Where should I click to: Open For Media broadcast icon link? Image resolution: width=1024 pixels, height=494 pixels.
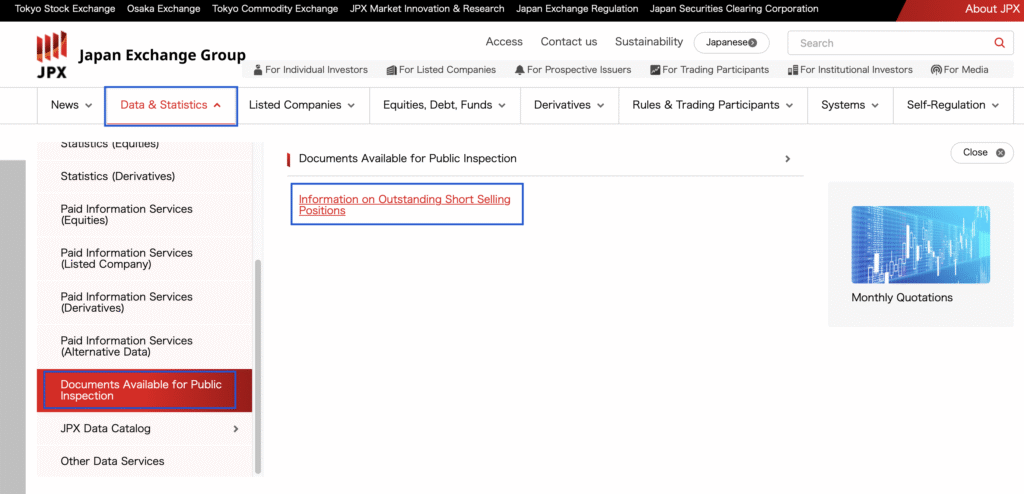(x=936, y=70)
